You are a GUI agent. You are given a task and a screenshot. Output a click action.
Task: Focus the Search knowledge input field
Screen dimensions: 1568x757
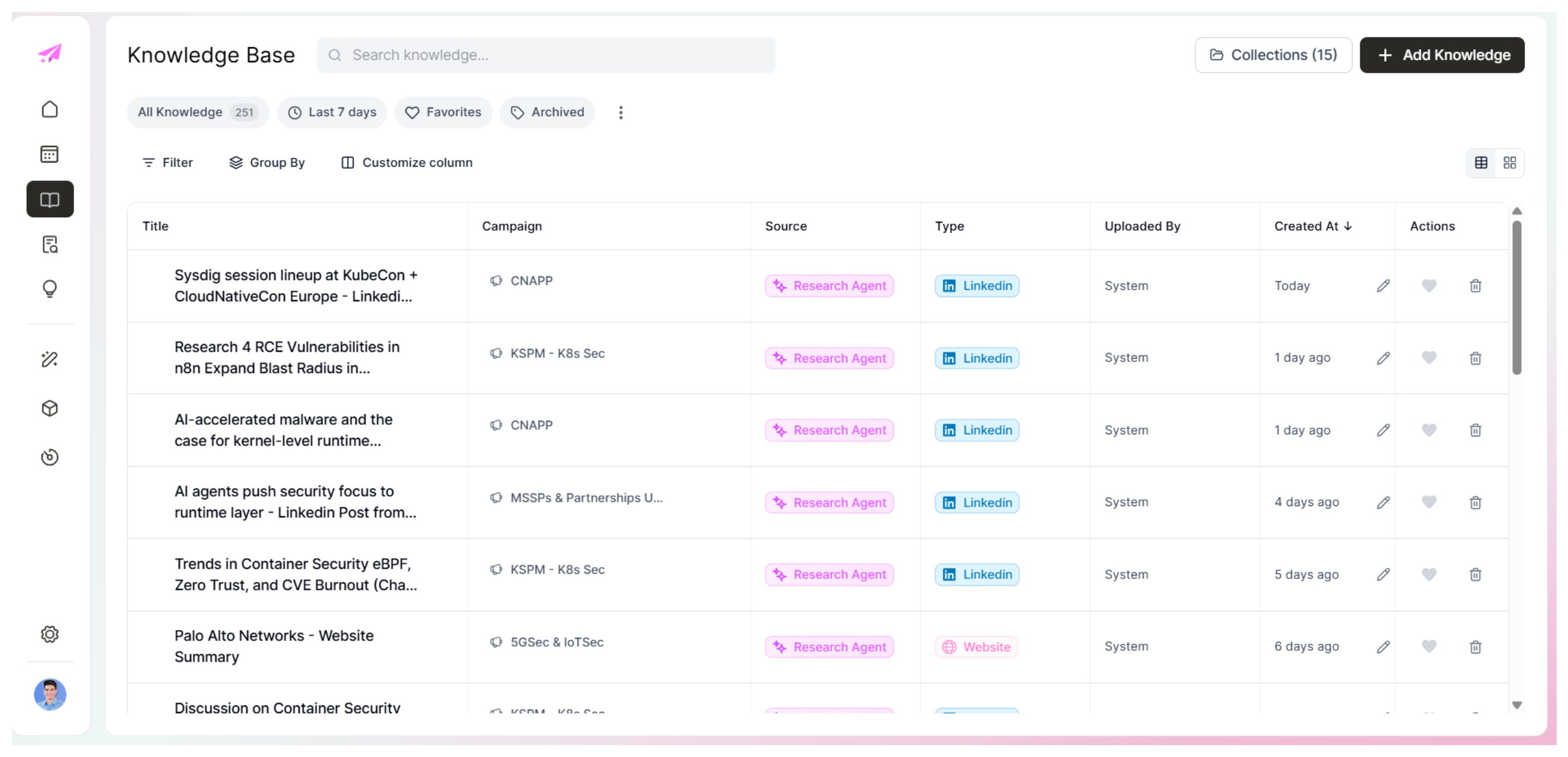pyautogui.click(x=546, y=55)
